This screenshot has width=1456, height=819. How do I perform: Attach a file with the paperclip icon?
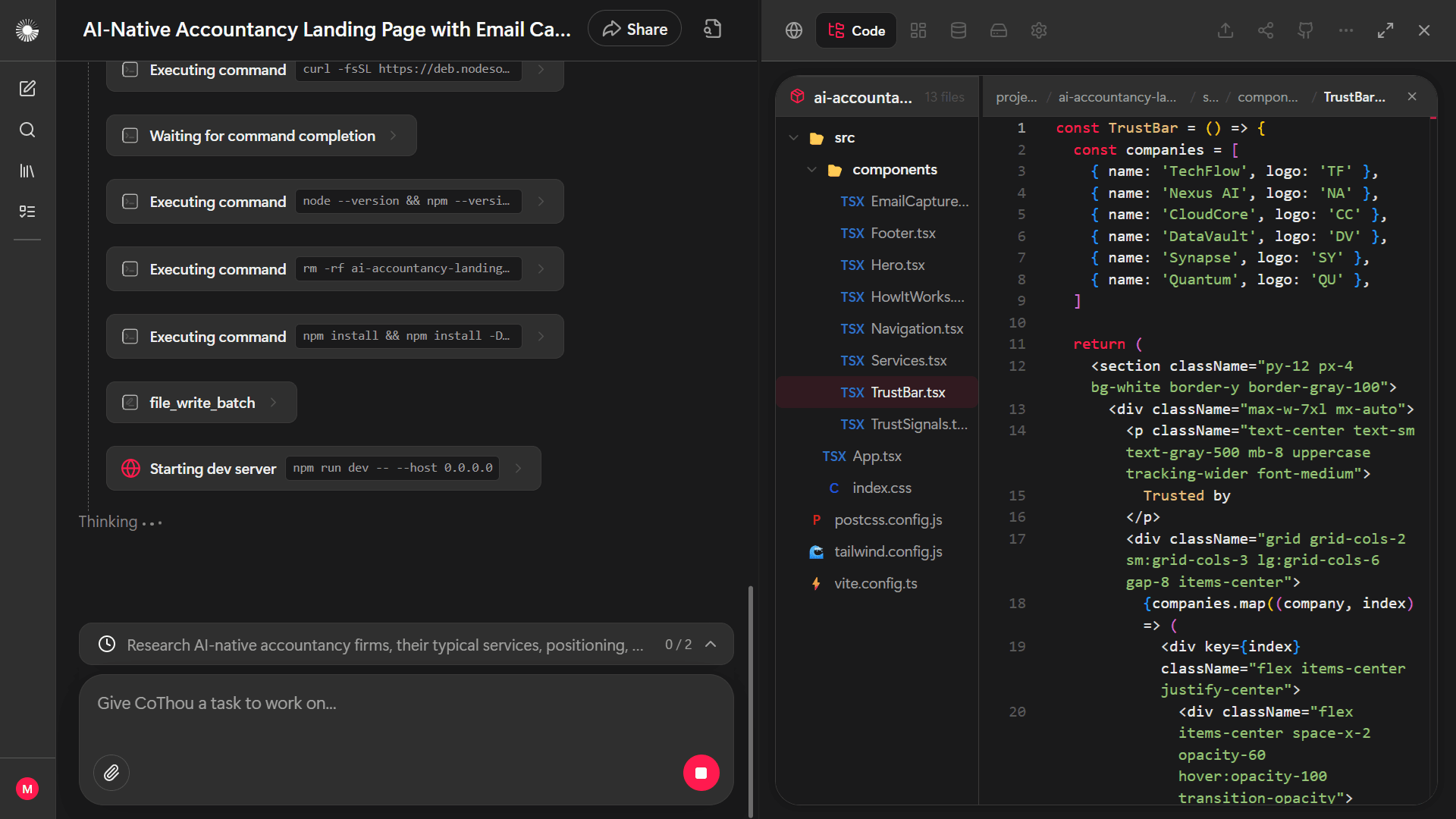[x=111, y=772]
